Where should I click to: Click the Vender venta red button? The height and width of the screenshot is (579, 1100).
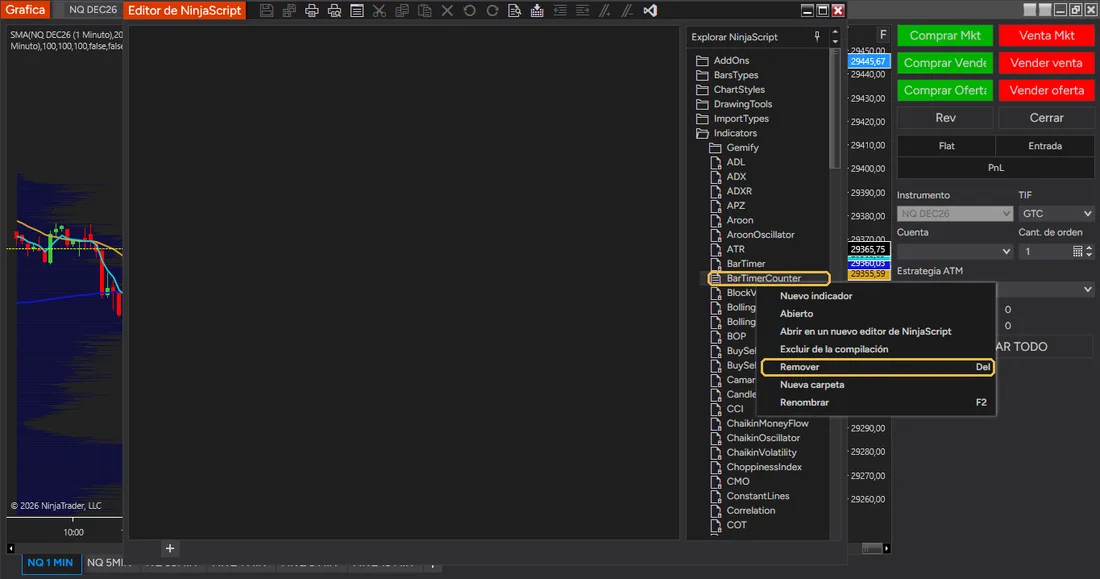[x=1047, y=62]
